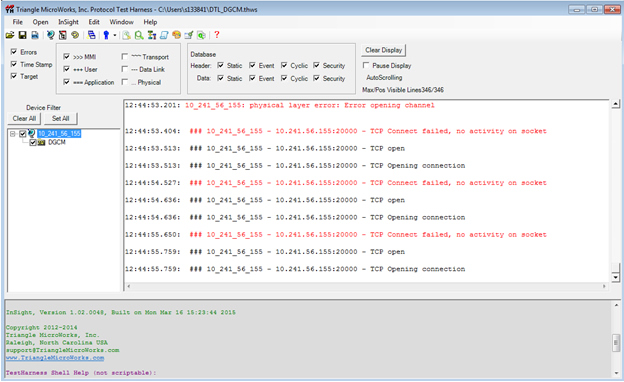The image size is (624, 382).
Task: Enable the --- Data Link layer checkbox
Action: [125, 69]
